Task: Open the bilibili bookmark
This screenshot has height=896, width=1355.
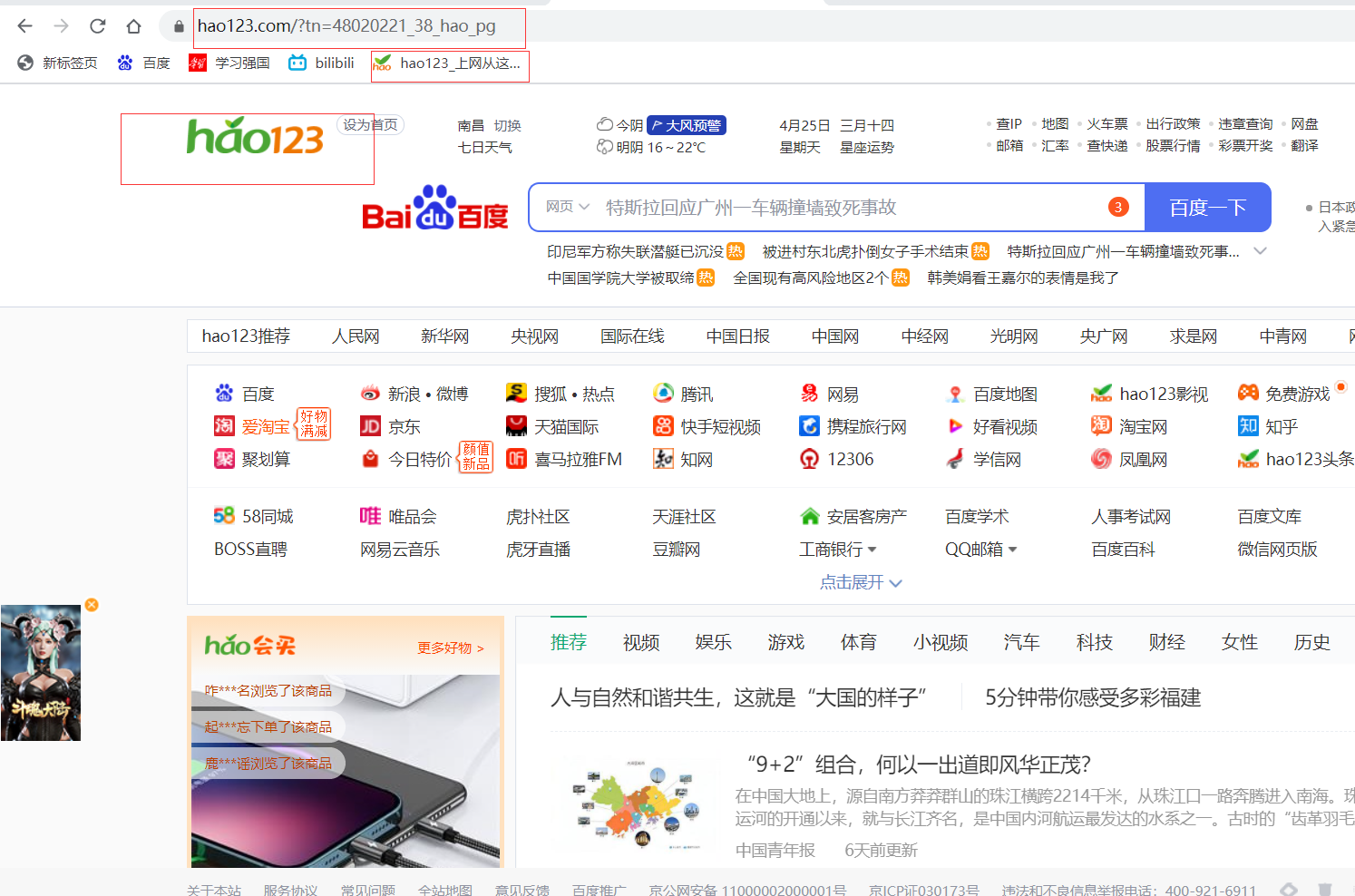Action: pyautogui.click(x=321, y=63)
